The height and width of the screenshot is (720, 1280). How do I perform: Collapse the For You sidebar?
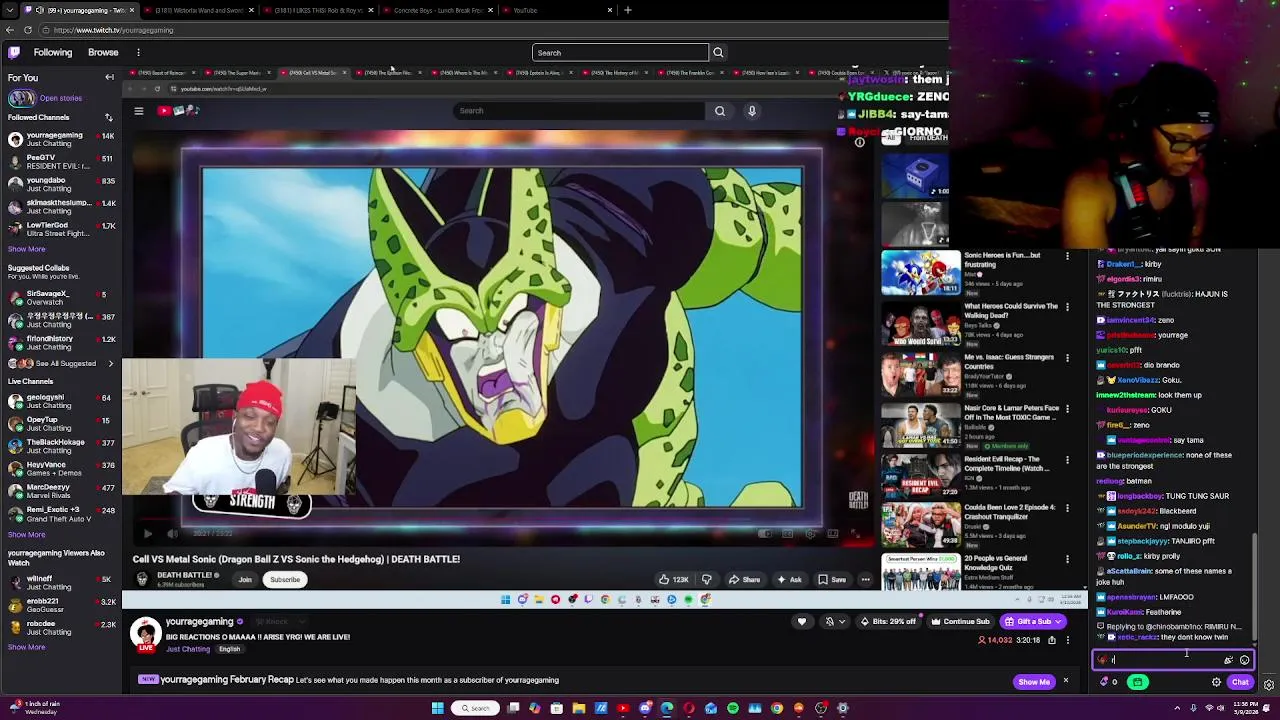click(x=110, y=77)
